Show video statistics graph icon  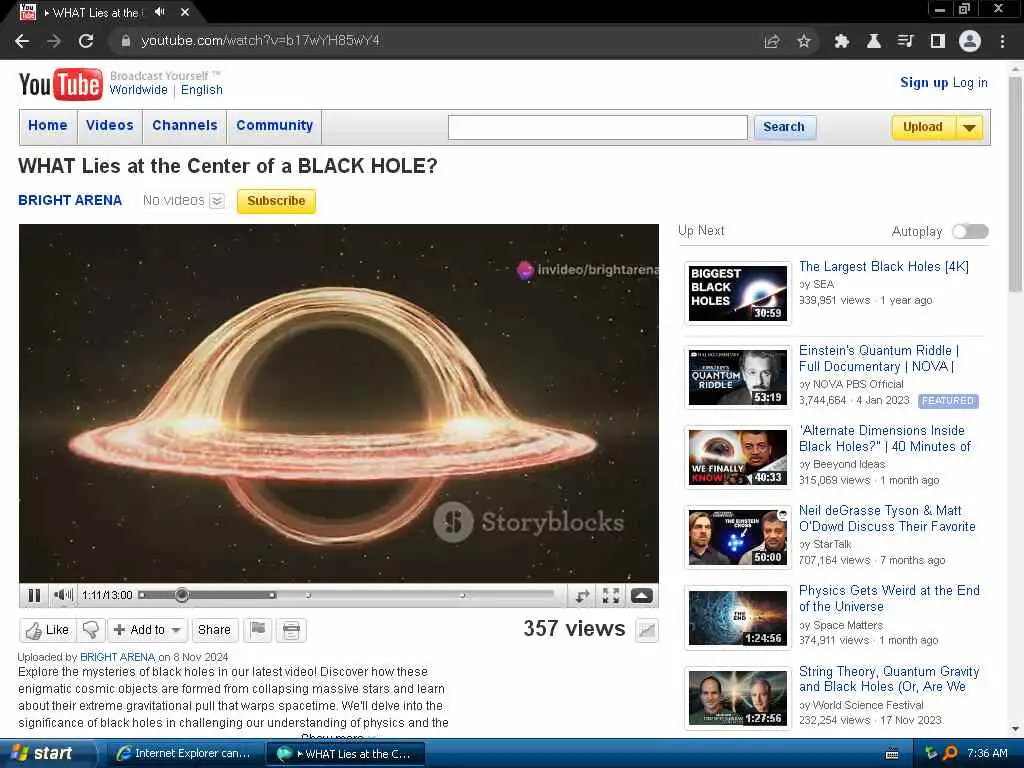pyautogui.click(x=647, y=630)
